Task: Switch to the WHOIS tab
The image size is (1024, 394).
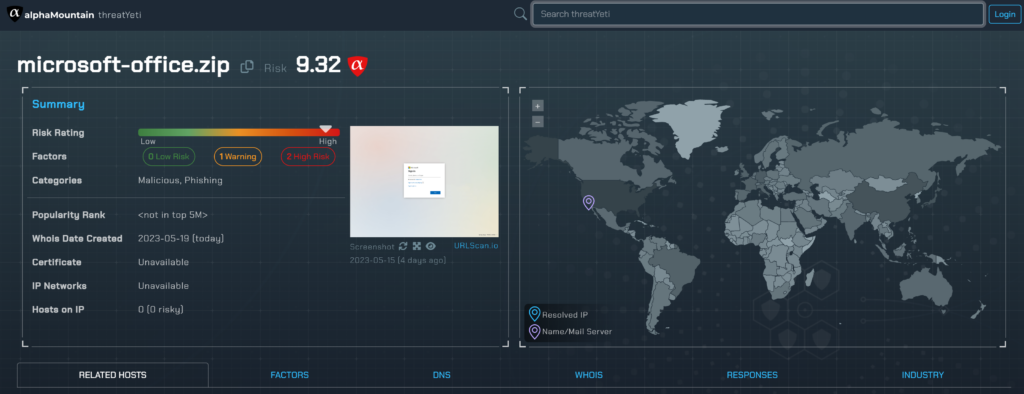Action: 588,375
